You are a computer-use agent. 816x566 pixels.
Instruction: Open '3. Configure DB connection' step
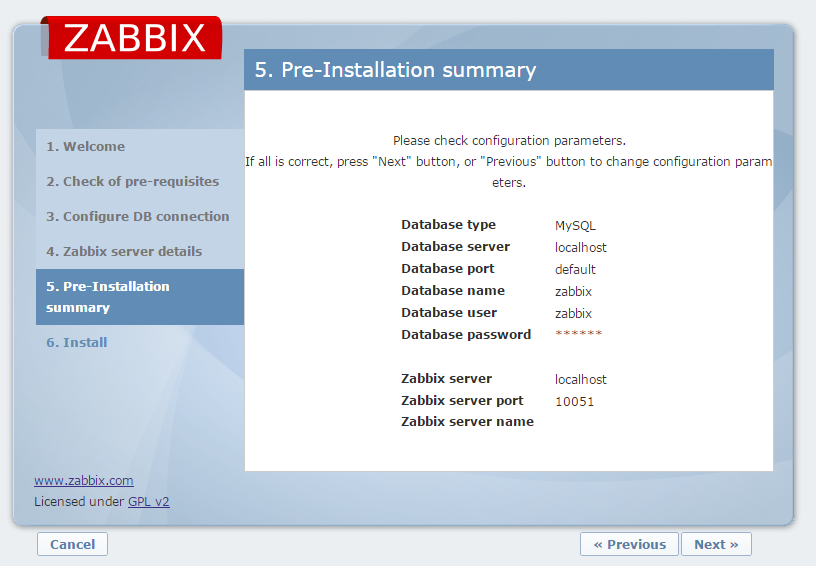tap(138, 216)
